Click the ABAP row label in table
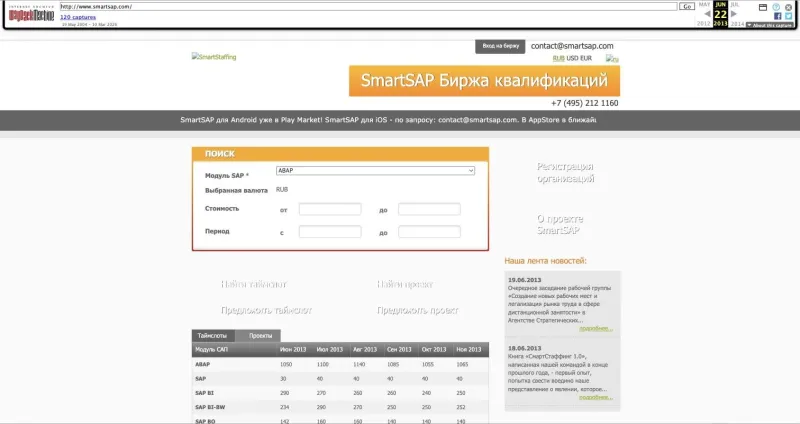Viewport: 800px width, 424px height. coord(203,365)
